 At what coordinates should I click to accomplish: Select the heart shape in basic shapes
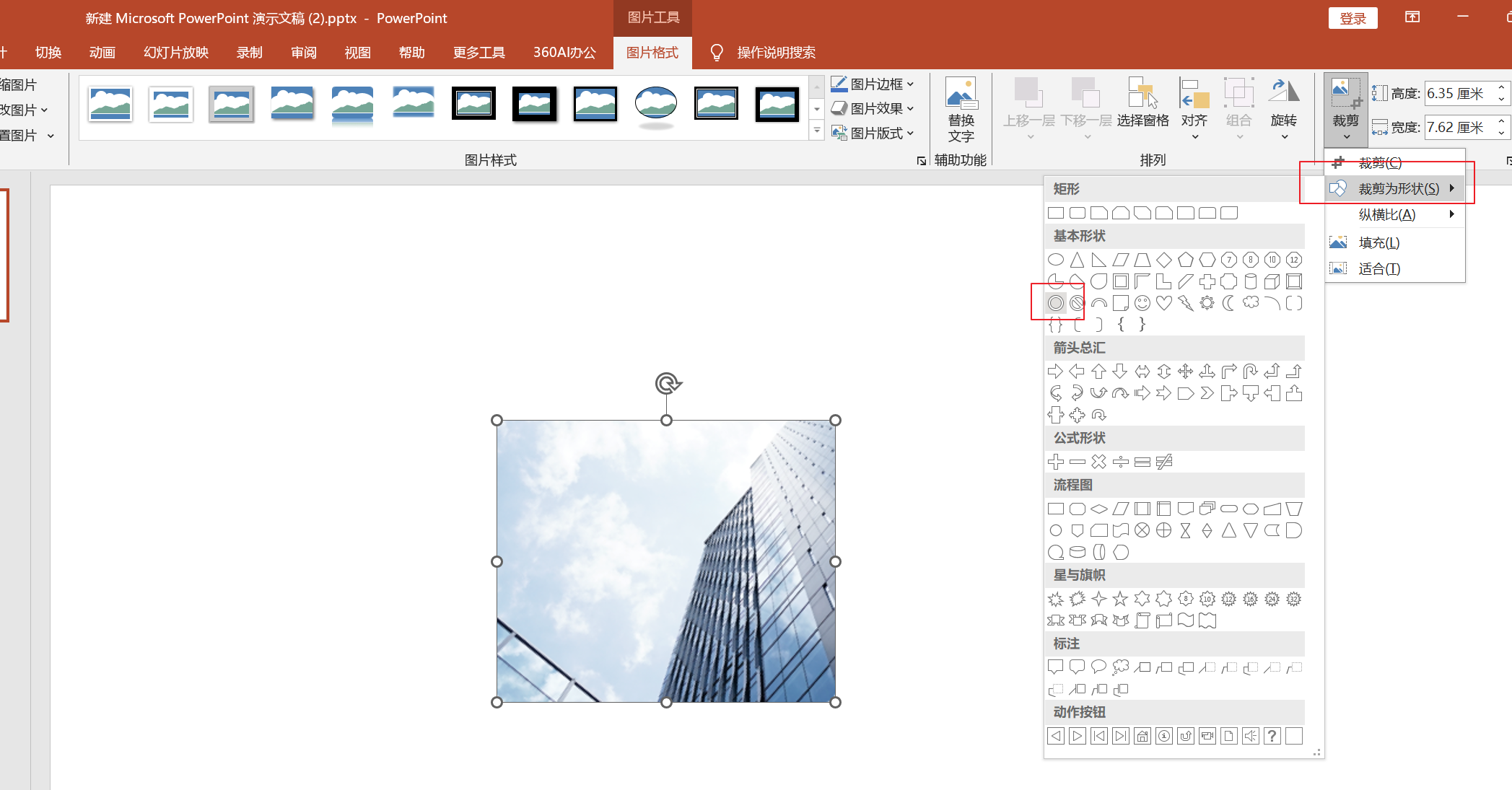coord(1163,303)
